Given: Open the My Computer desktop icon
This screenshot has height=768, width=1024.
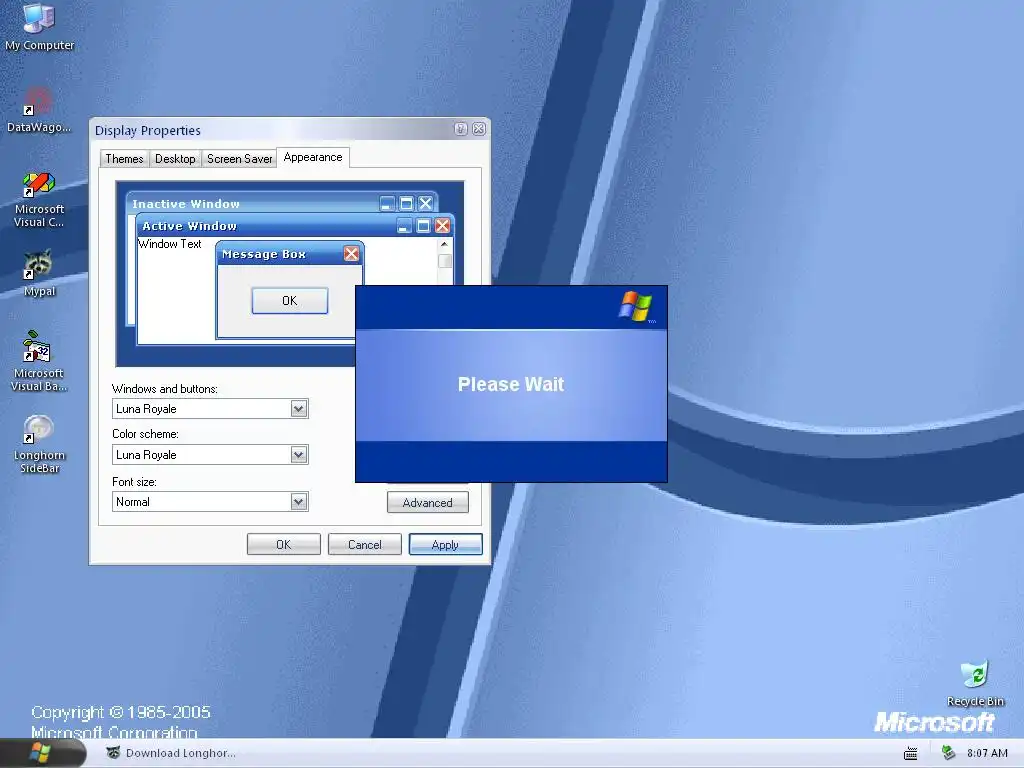Looking at the screenshot, I should (x=39, y=26).
